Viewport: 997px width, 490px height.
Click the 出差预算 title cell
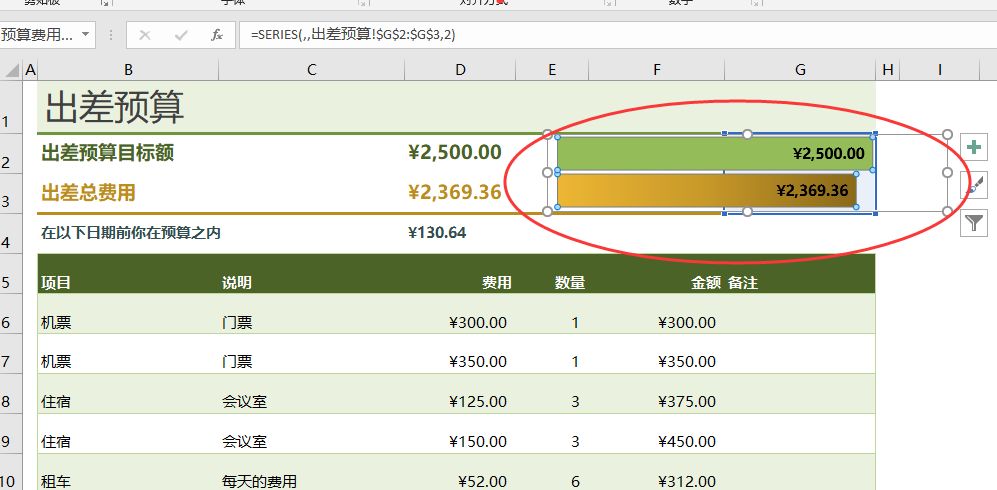115,107
